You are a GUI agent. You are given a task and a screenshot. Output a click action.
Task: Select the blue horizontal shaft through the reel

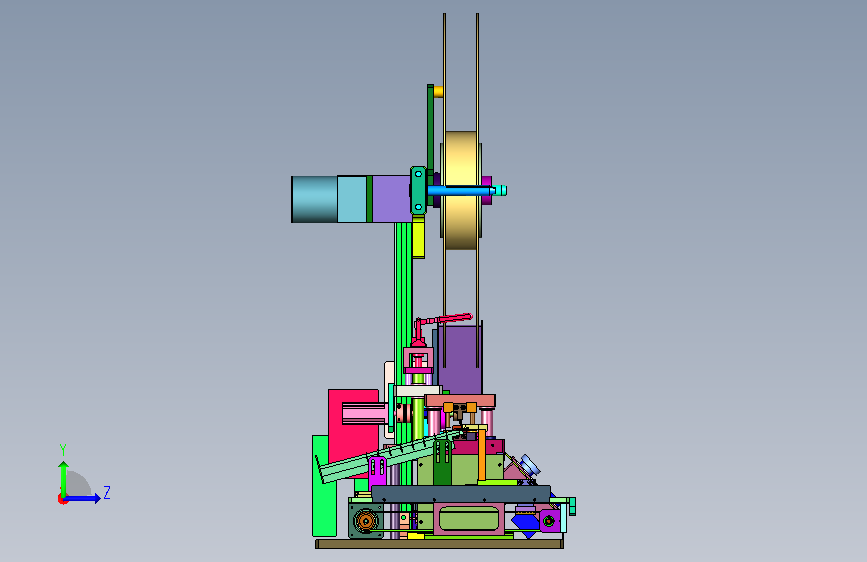pyautogui.click(x=460, y=191)
